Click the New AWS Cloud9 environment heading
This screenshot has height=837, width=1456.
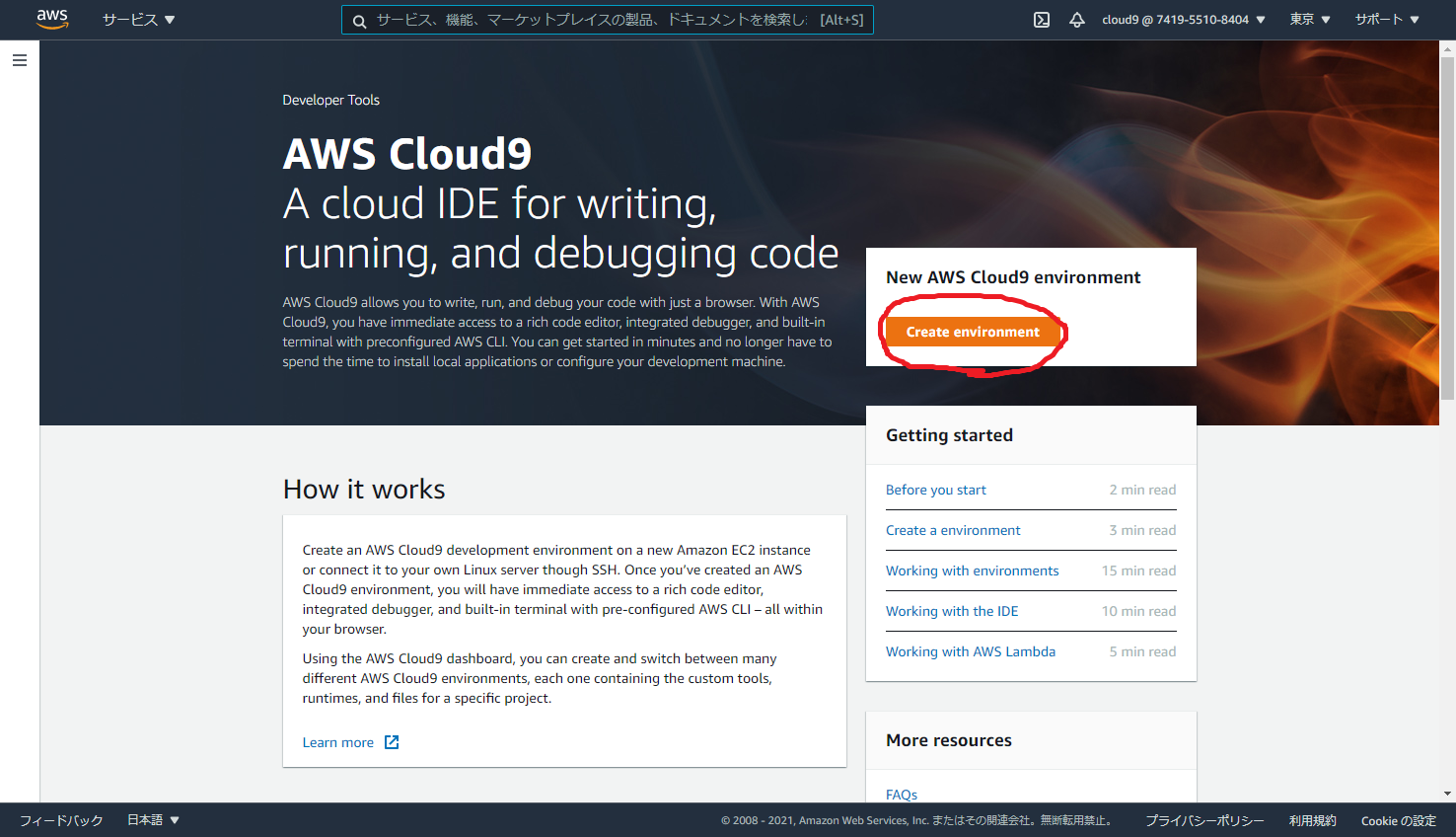pyautogui.click(x=1013, y=277)
